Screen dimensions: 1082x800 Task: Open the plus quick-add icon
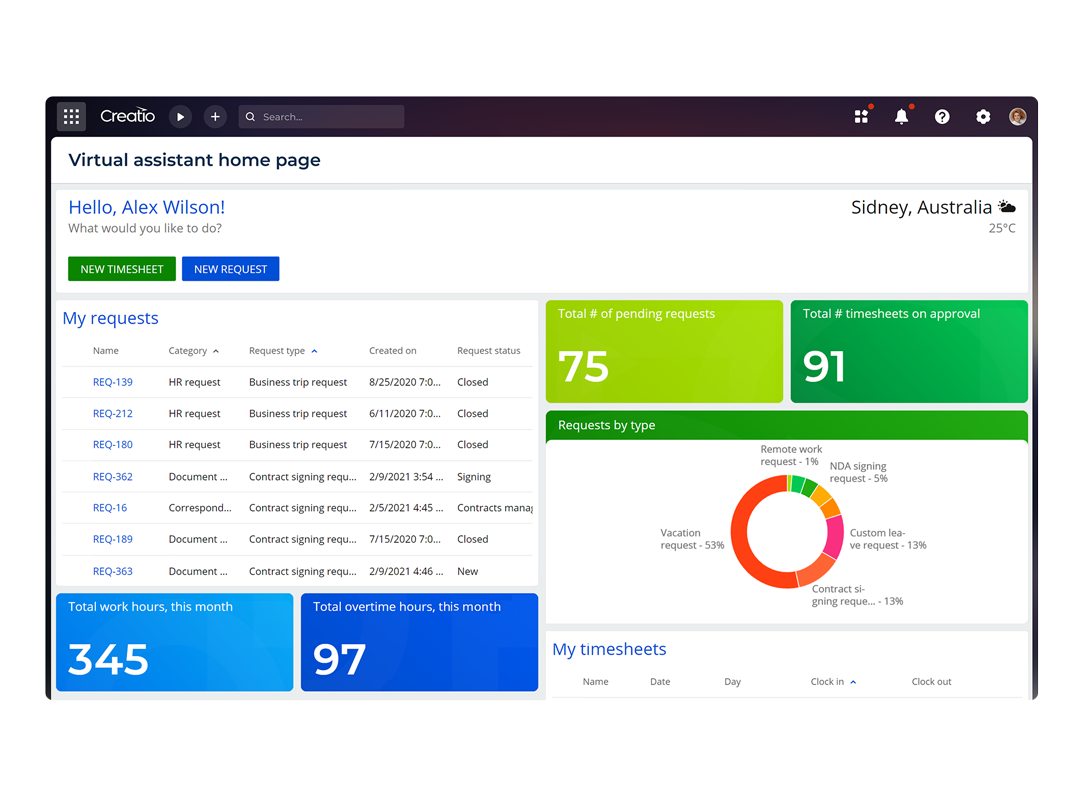pyautogui.click(x=215, y=116)
